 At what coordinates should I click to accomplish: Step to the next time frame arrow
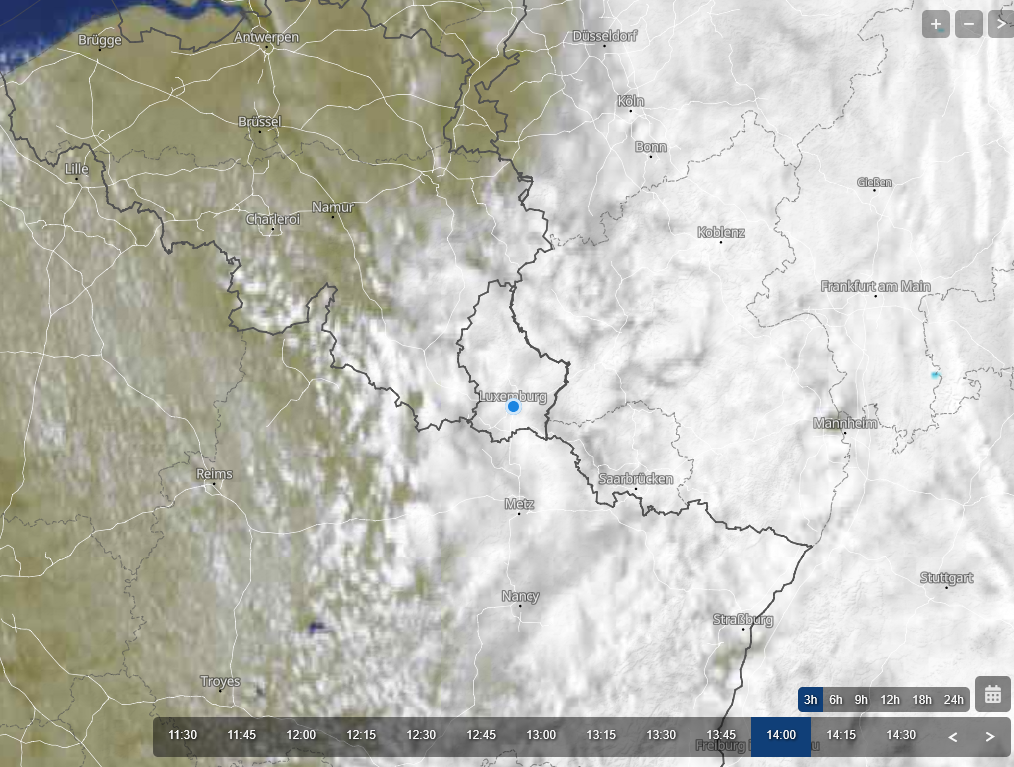click(989, 737)
